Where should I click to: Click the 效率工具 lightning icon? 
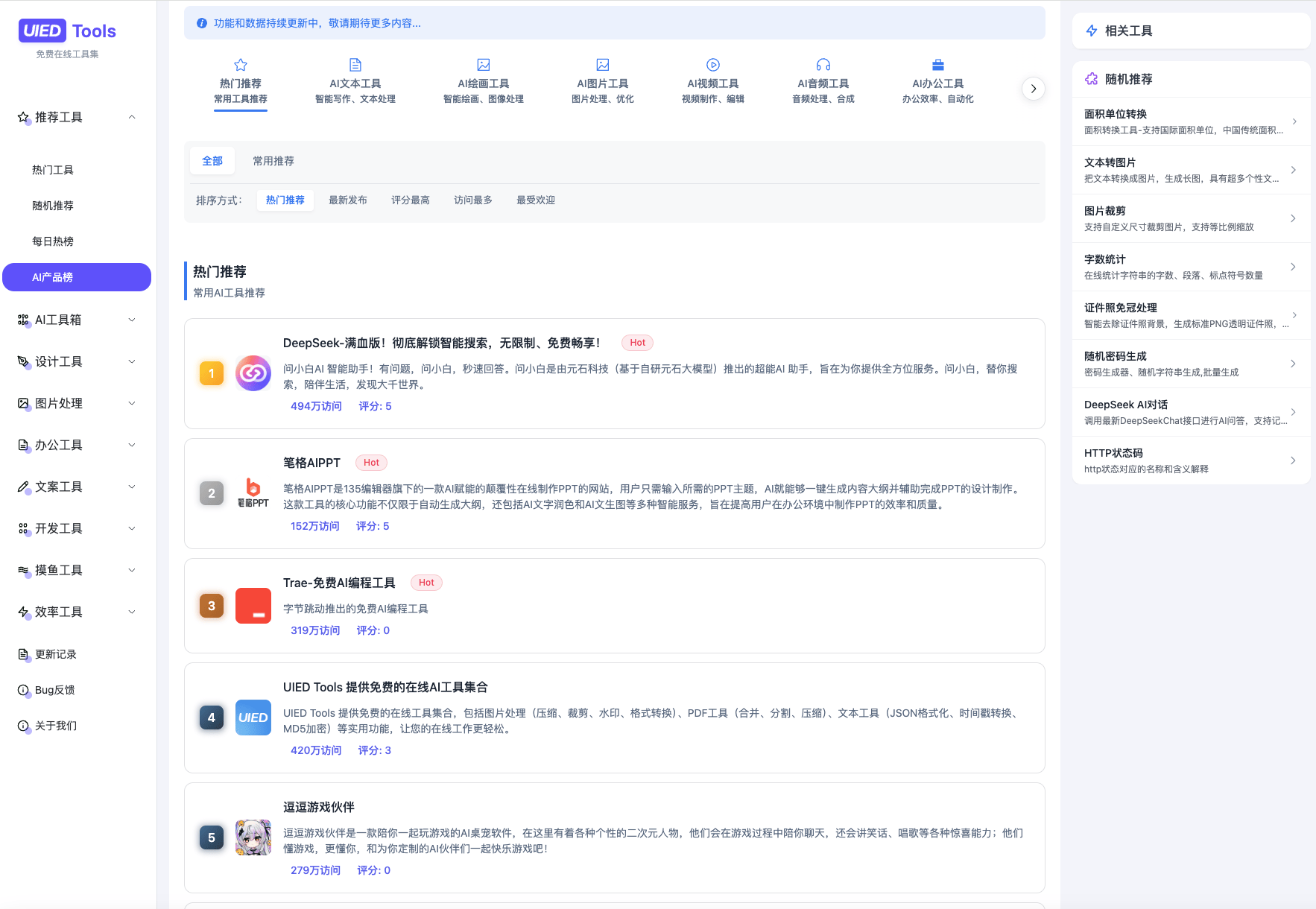pos(23,612)
